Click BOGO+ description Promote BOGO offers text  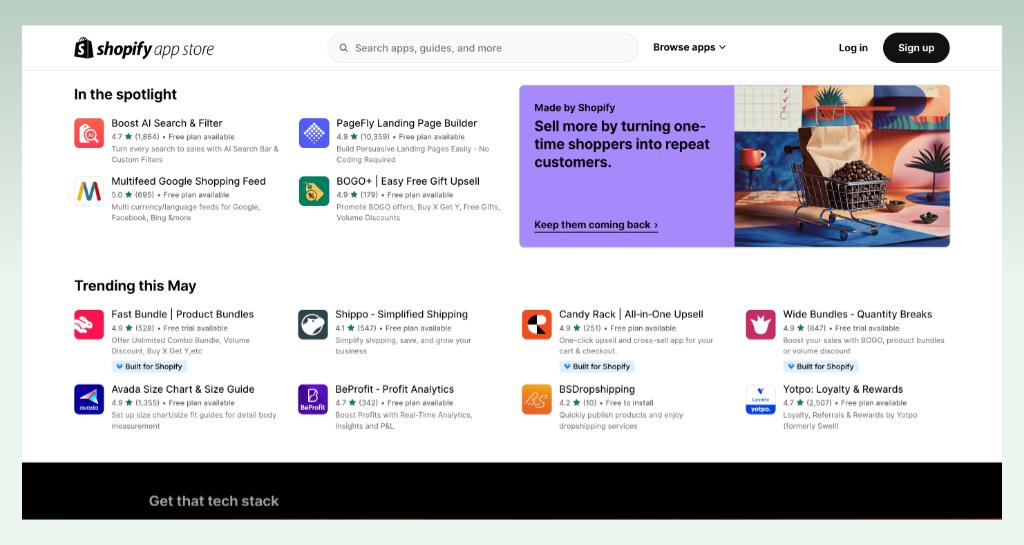(x=418, y=212)
